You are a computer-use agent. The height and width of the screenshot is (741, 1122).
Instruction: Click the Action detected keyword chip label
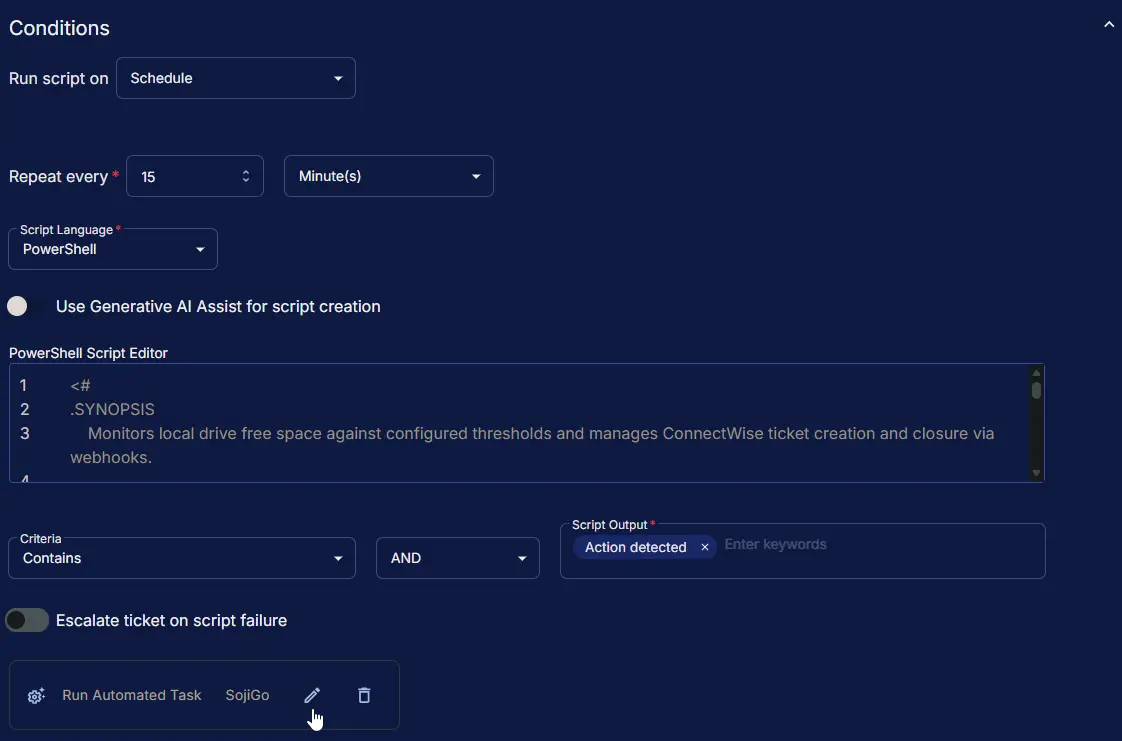pyautogui.click(x=635, y=547)
